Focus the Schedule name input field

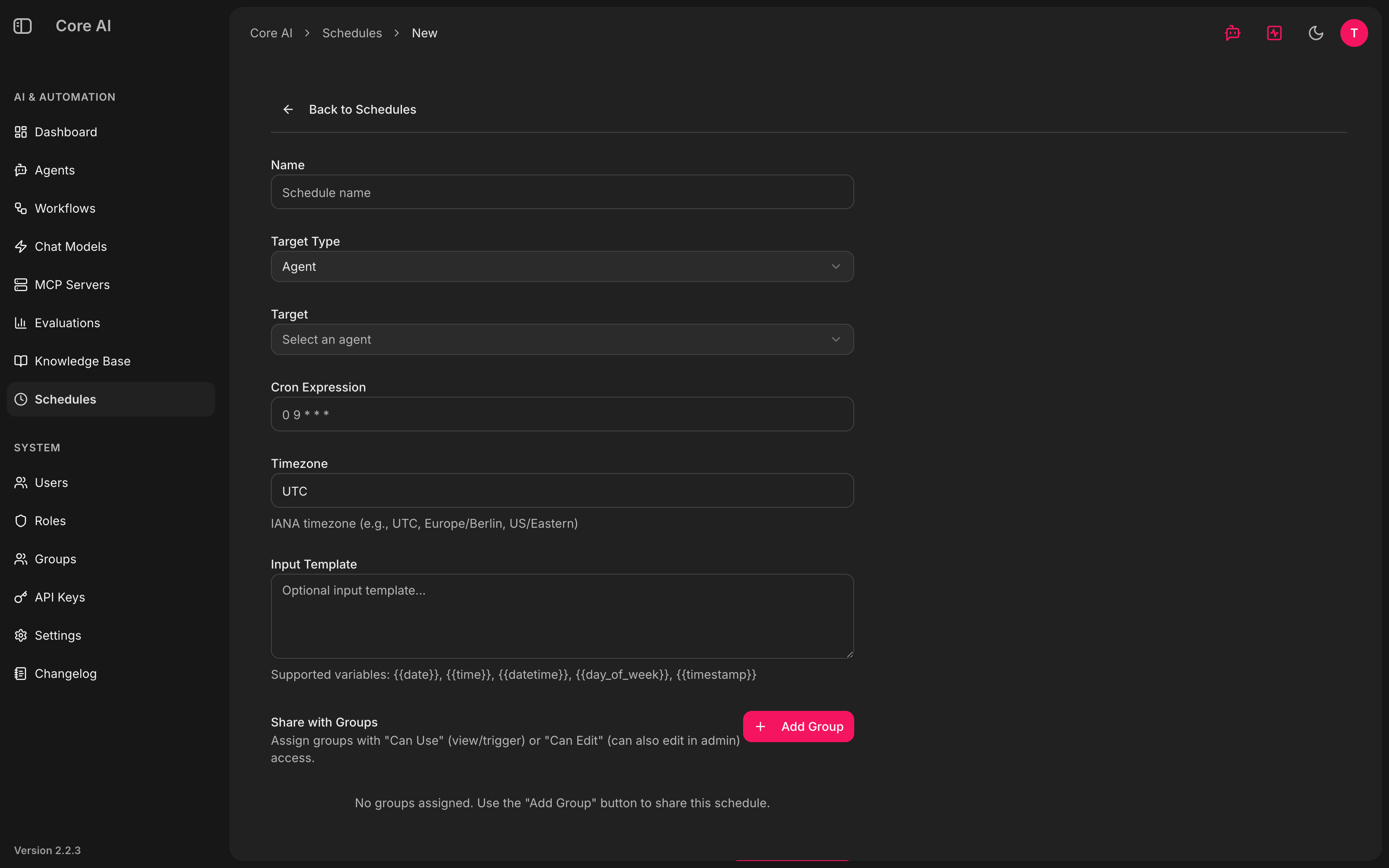tap(563, 192)
